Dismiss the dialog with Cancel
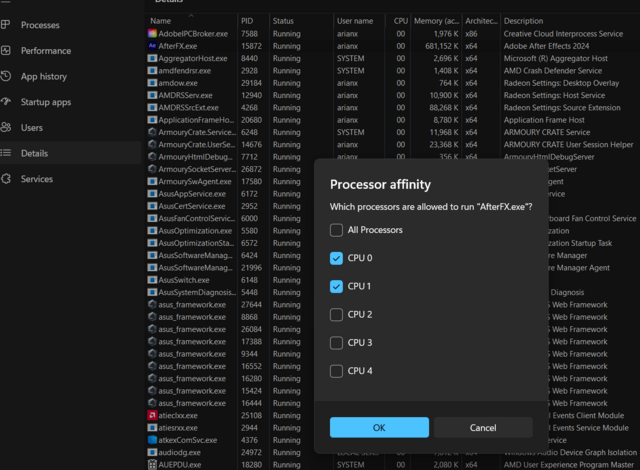This screenshot has width=640, height=470. [483, 427]
